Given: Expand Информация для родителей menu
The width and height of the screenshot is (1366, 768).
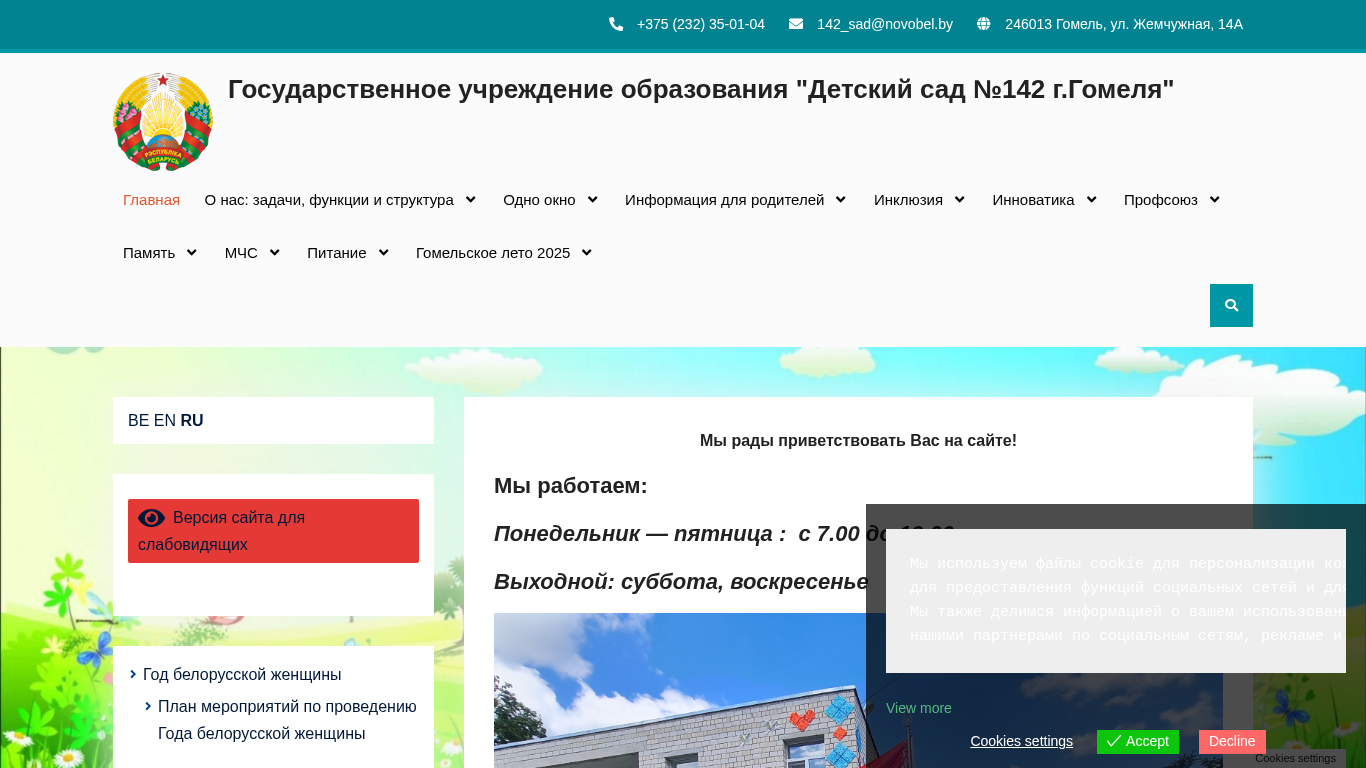Looking at the screenshot, I should (x=735, y=200).
